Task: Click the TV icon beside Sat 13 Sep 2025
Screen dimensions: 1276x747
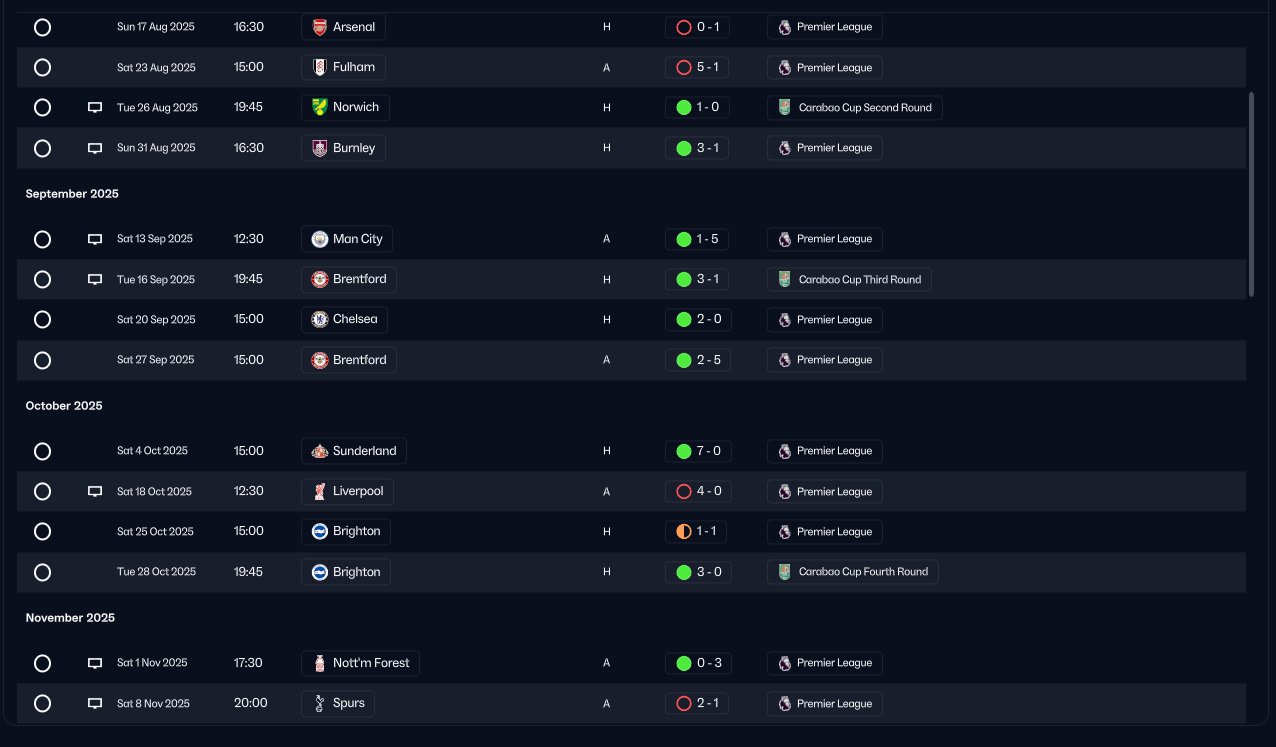Action: [x=95, y=240]
